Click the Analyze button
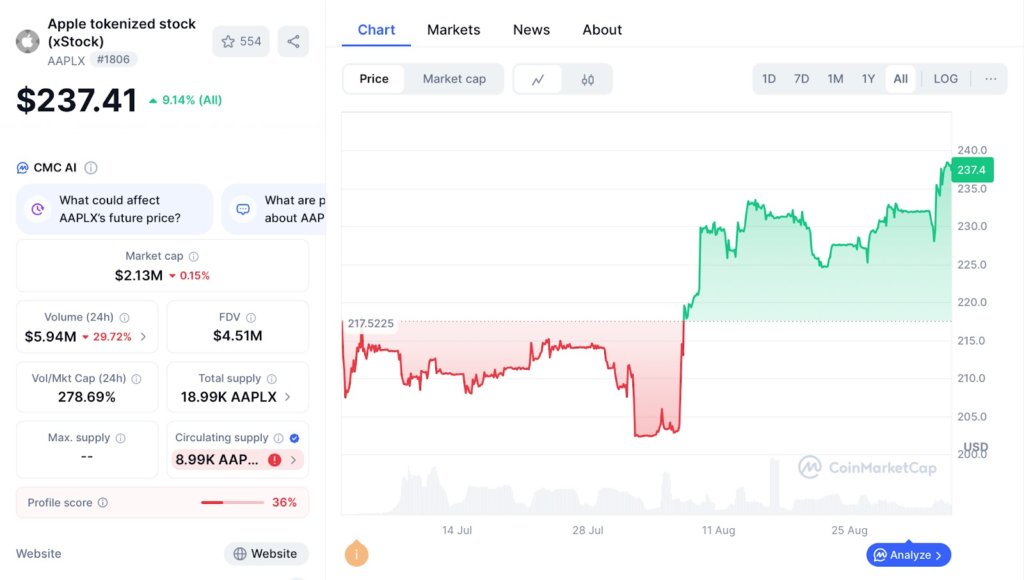The width and height of the screenshot is (1024, 580). (908, 555)
